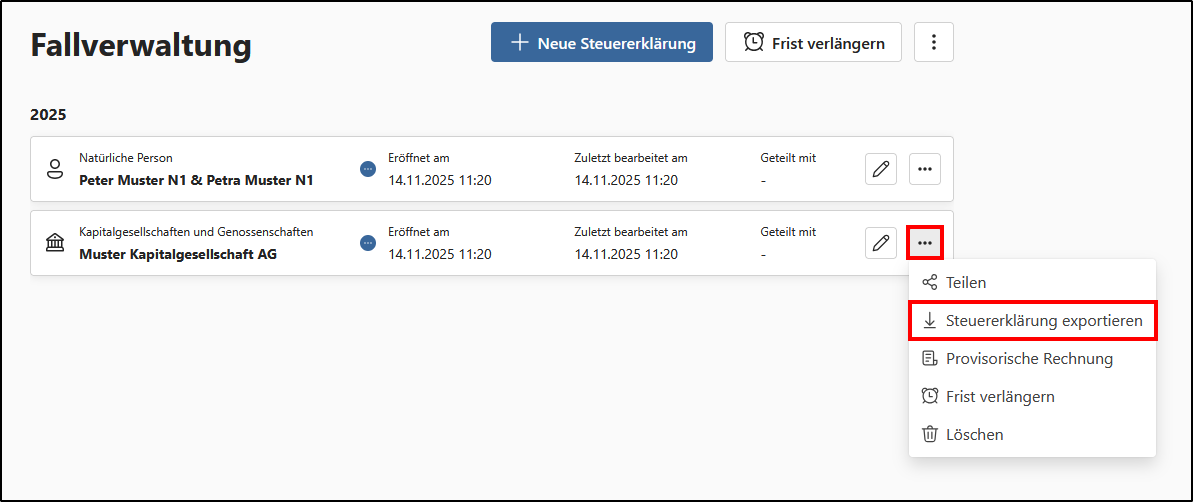
Task: Click the blue status dot on Muster Kapitalgesellschaft row
Action: point(368,243)
